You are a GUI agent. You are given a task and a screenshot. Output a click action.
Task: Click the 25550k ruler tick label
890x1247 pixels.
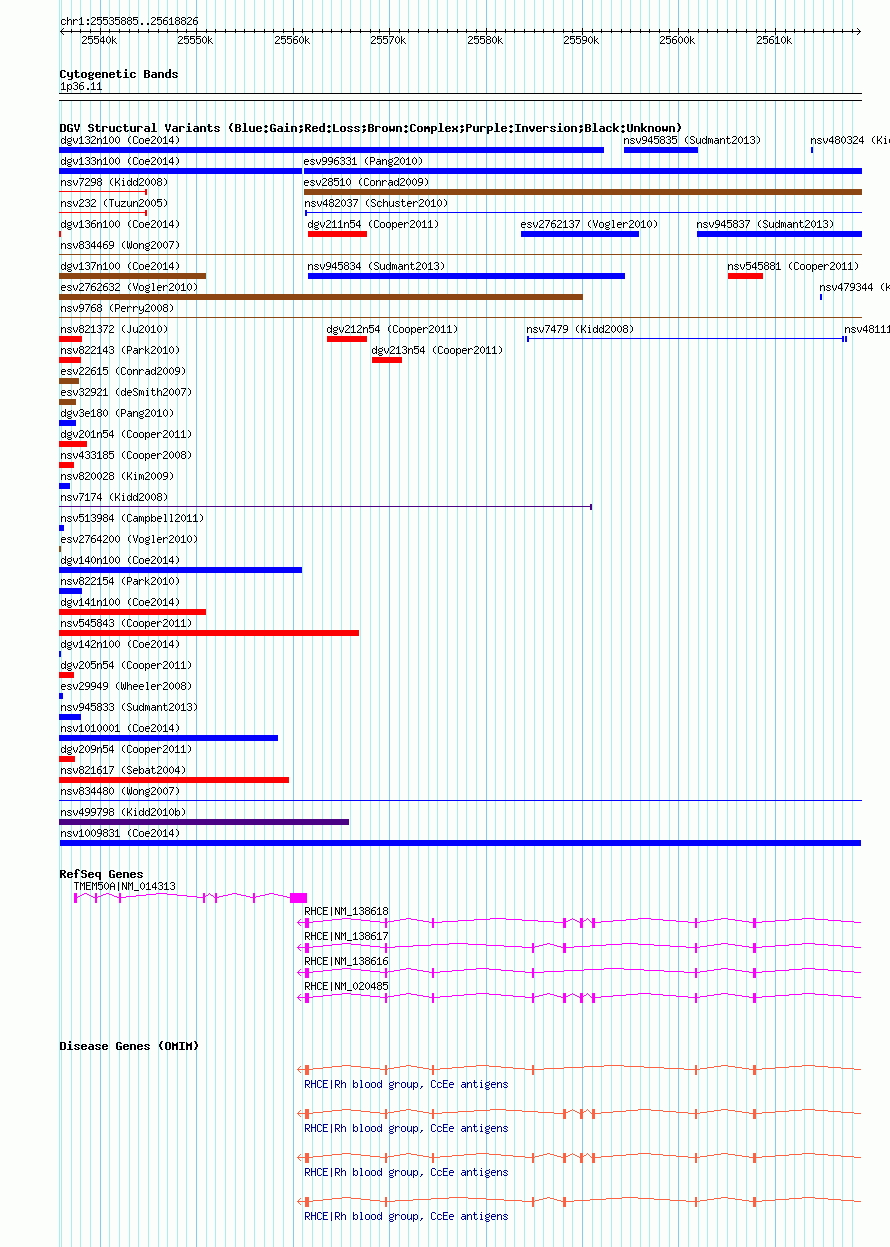point(195,40)
